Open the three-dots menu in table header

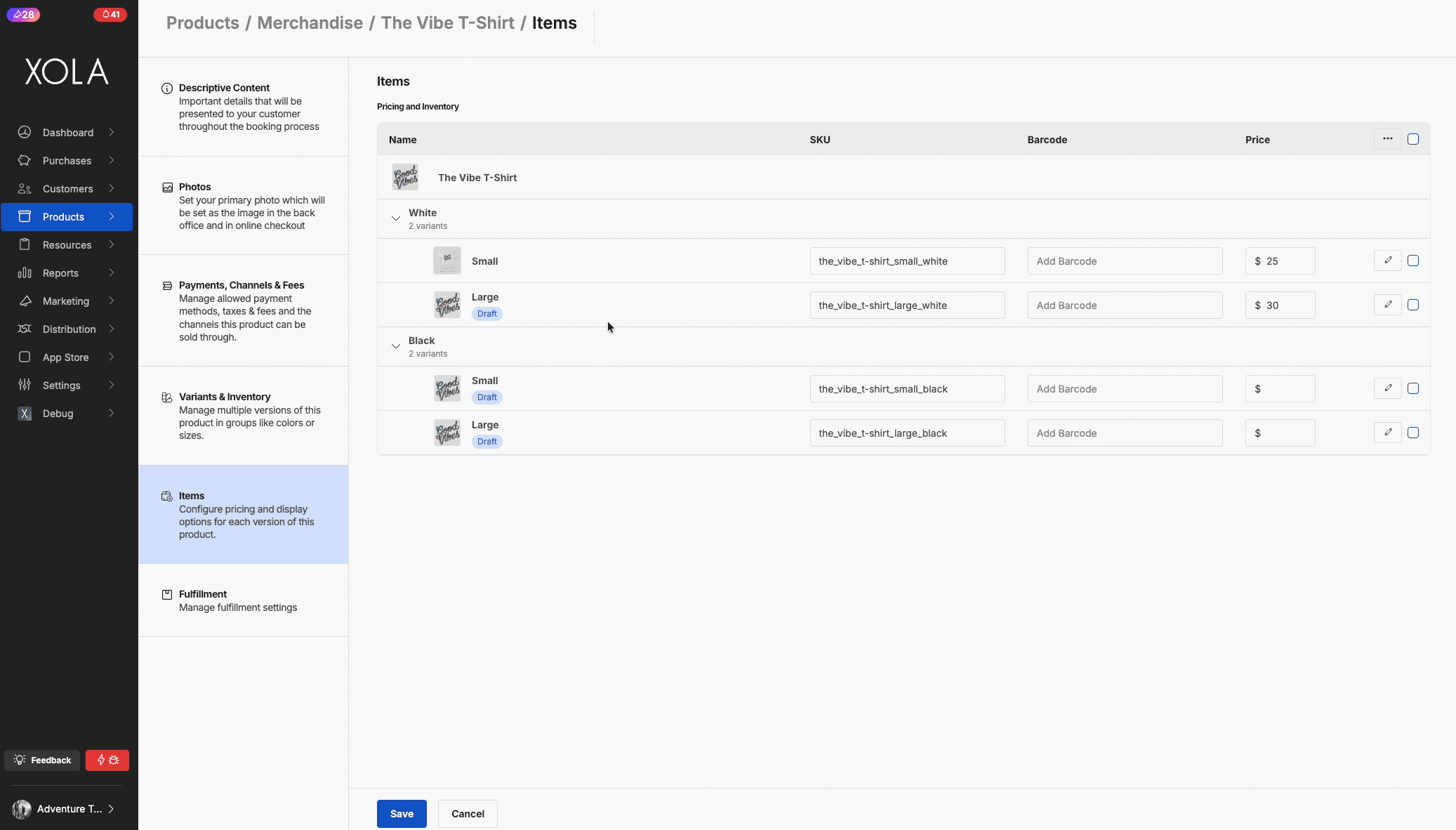point(1387,139)
